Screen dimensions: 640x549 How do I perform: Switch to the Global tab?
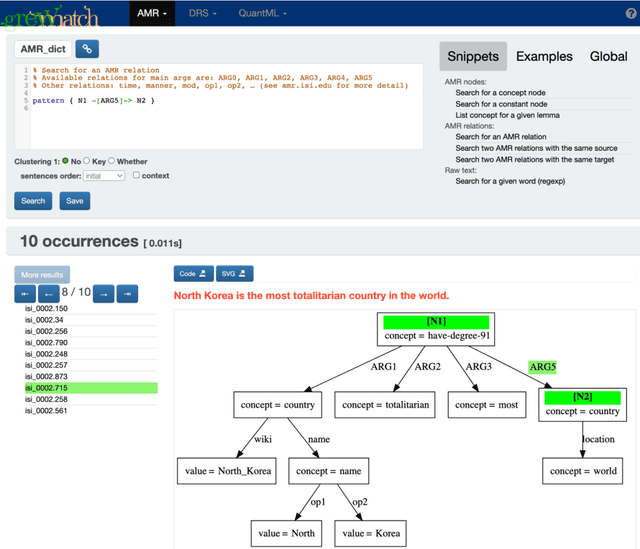(608, 56)
